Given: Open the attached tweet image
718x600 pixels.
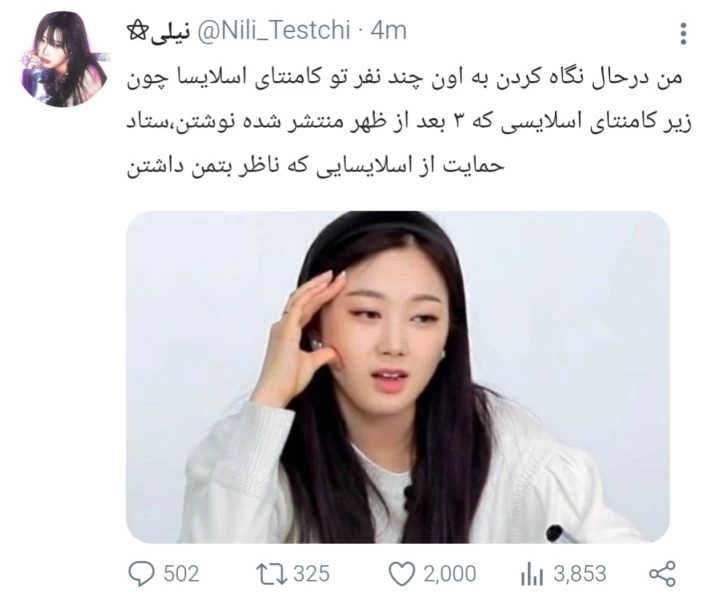Looking at the screenshot, I should 397,377.
